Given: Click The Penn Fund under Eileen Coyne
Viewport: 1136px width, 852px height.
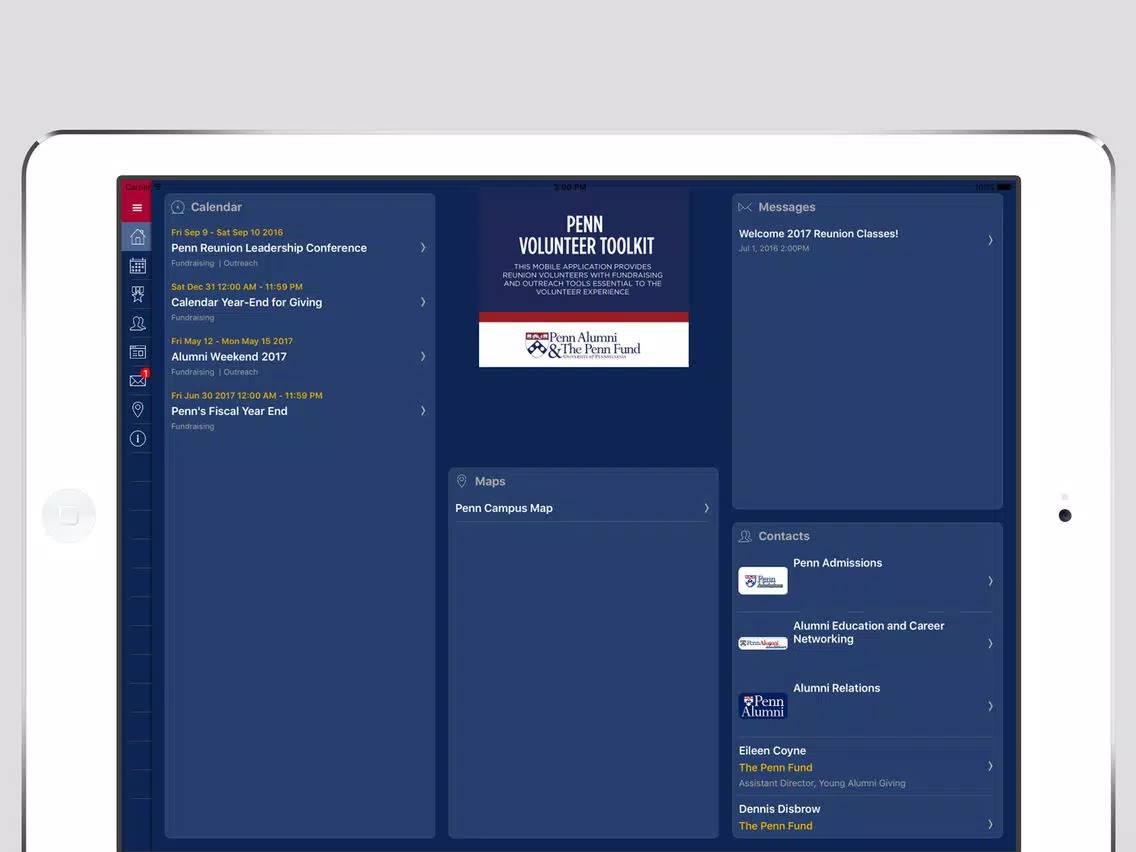Looking at the screenshot, I should point(775,767).
